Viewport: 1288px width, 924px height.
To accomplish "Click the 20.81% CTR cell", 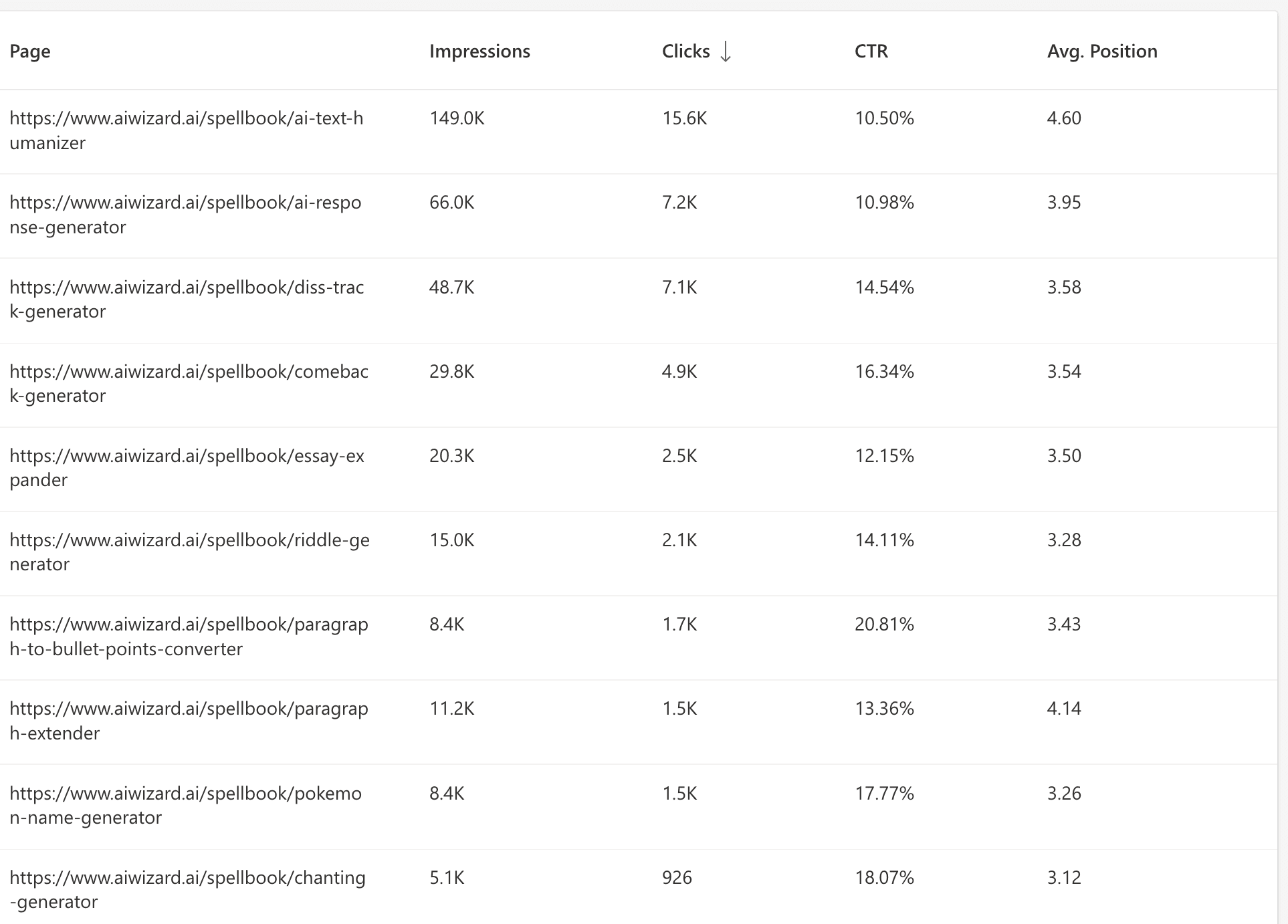I will tap(884, 624).
